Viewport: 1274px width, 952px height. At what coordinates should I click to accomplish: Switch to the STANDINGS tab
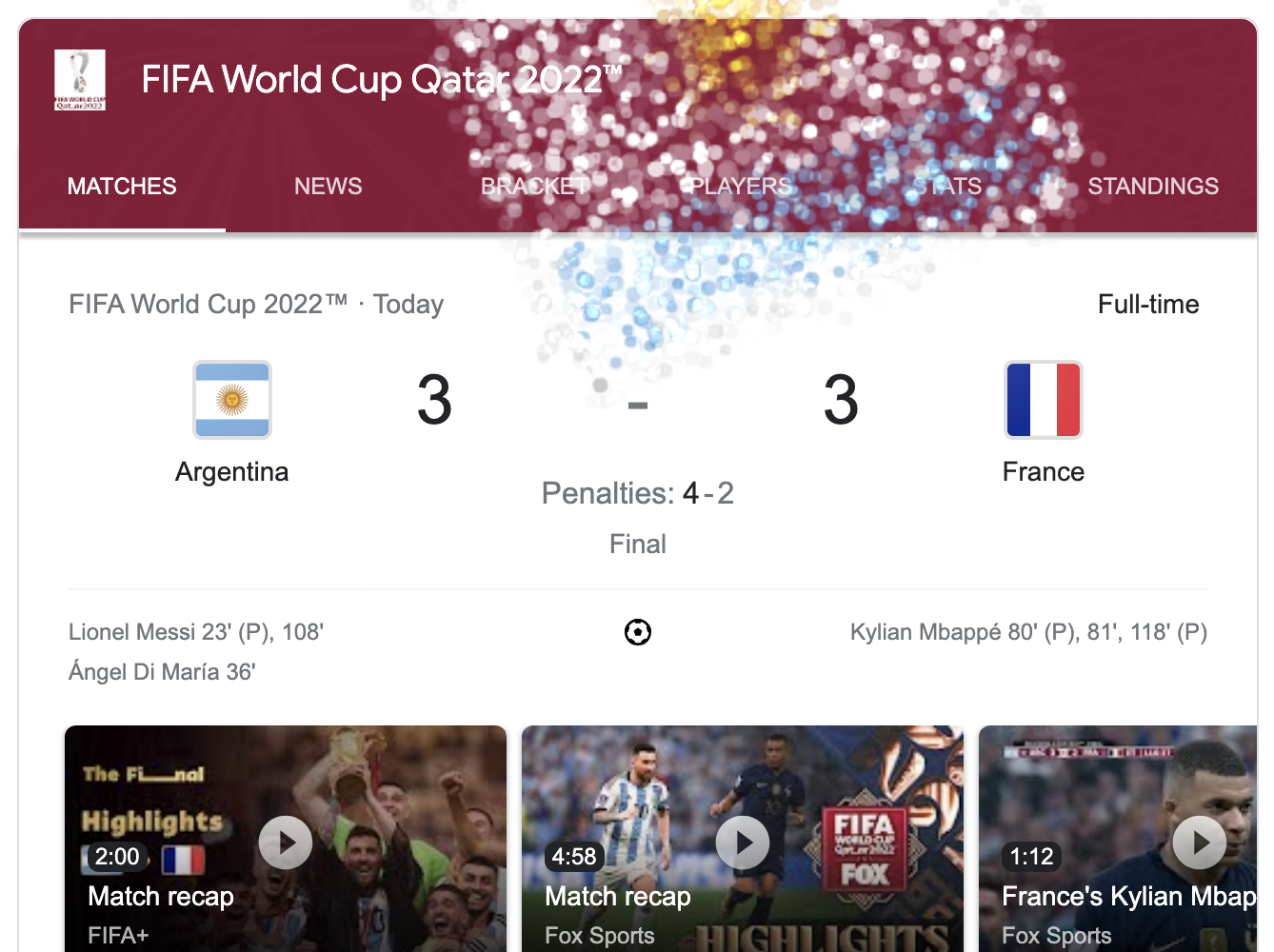coord(1153,187)
